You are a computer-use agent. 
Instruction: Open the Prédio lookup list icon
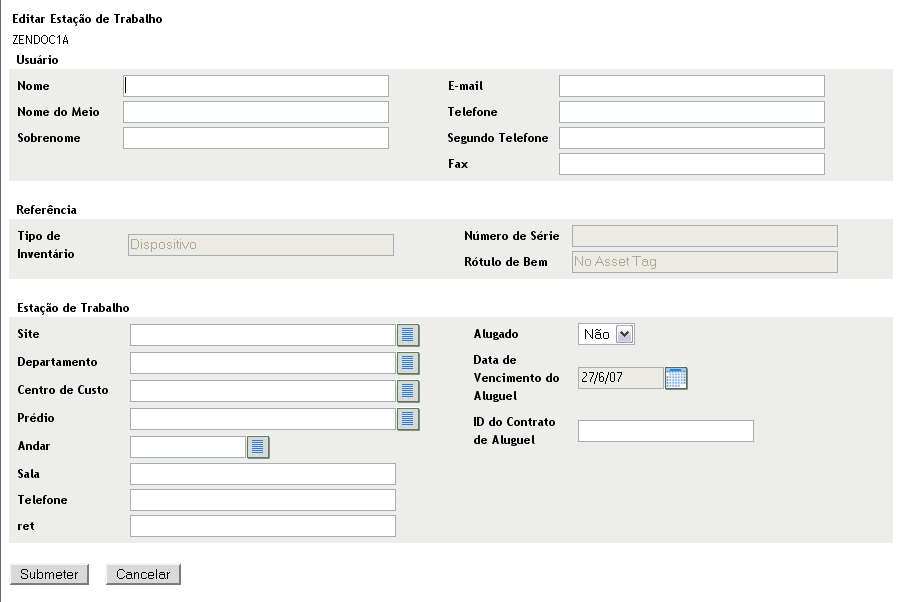[408, 419]
